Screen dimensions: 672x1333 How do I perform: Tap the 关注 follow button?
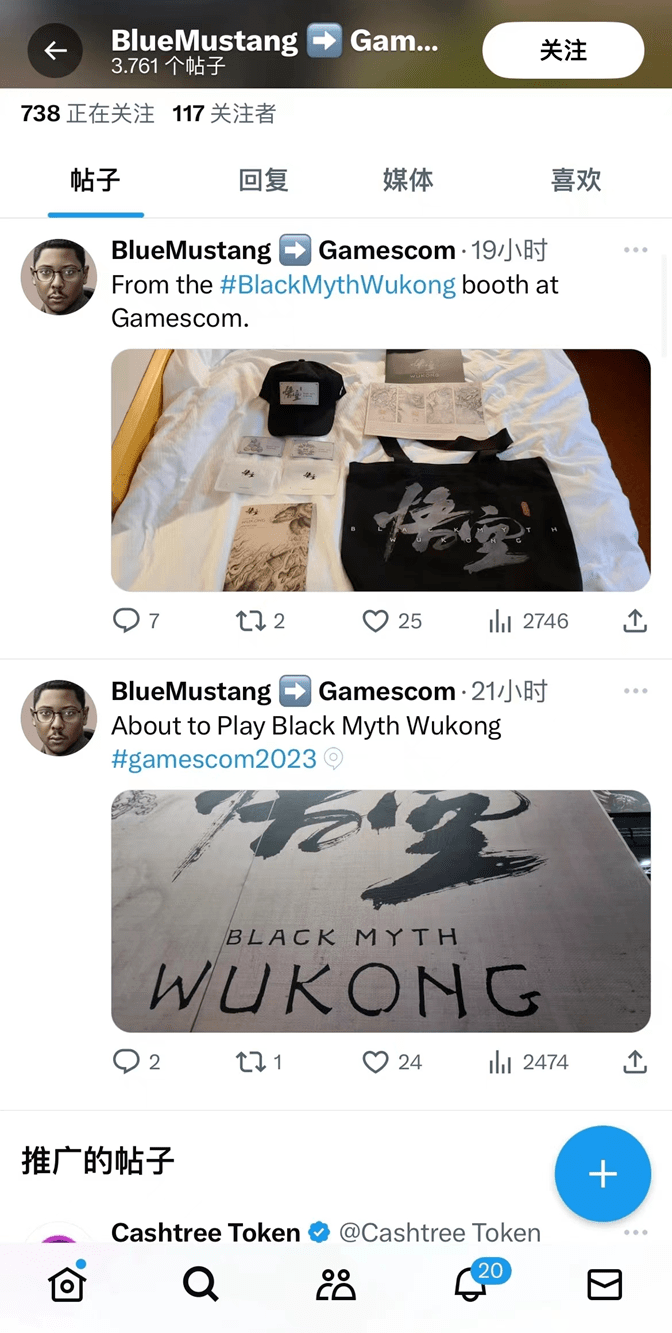pos(563,50)
